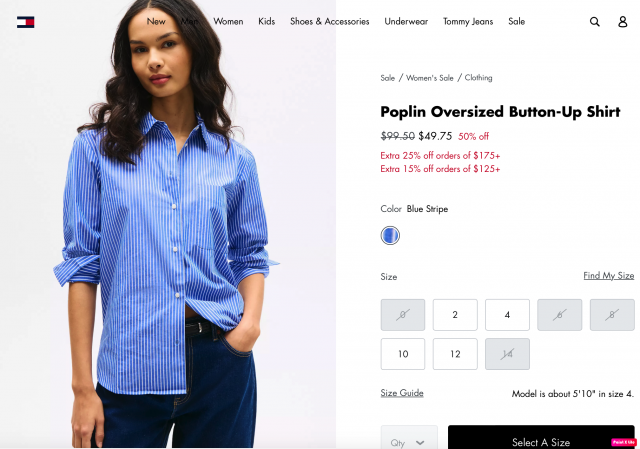Viewport: 640px width, 449px height.
Task: Click the model shirt product image
Action: click(168, 224)
